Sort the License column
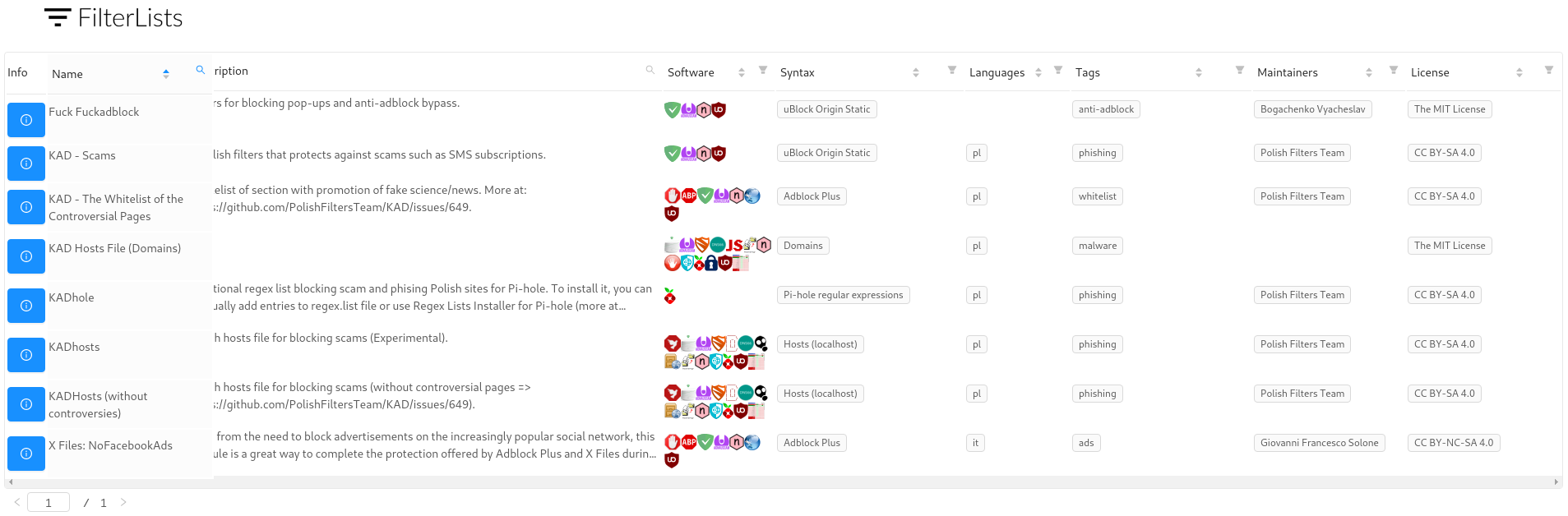The image size is (1568, 516). 1519,73
